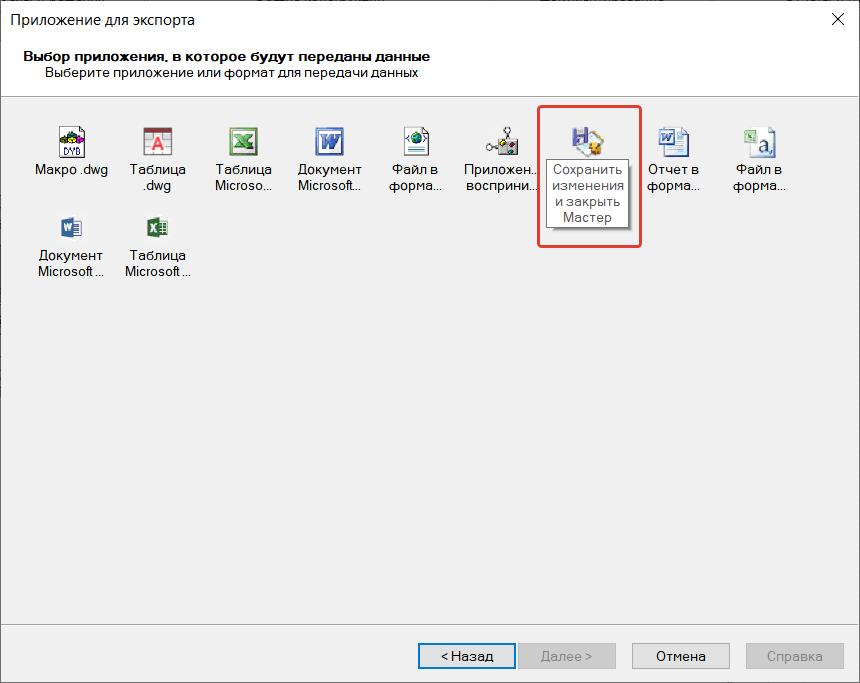Click the Макро .dwg text label

[x=72, y=170]
